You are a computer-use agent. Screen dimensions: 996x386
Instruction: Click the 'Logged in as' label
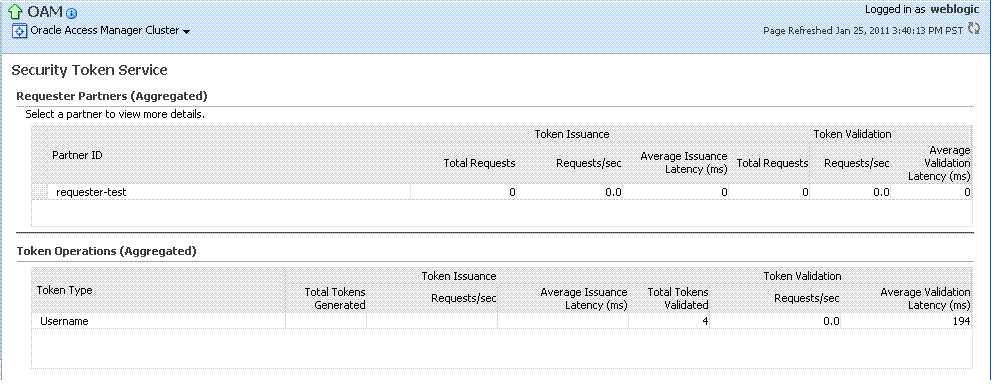pos(894,10)
